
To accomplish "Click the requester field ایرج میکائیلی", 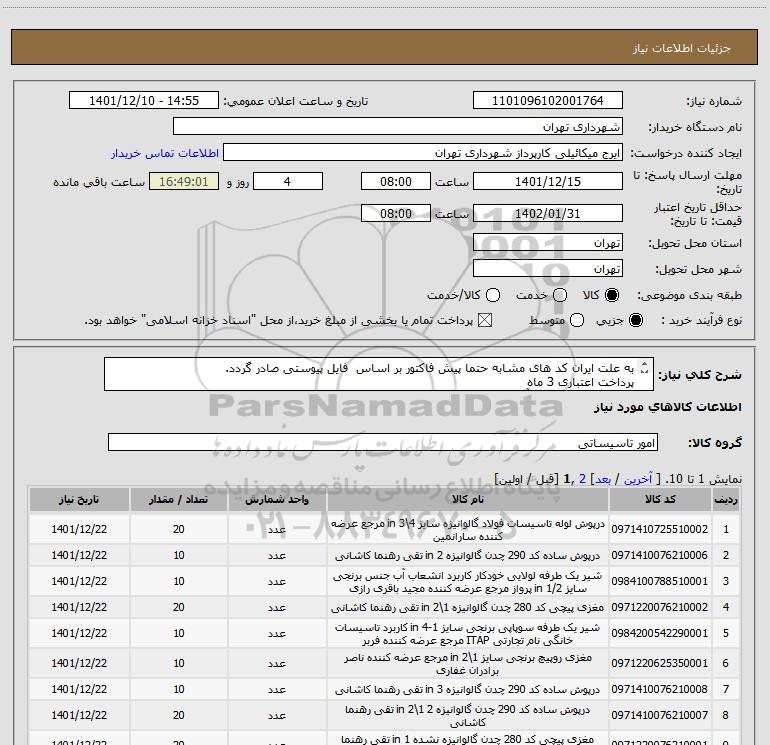I will 423,153.
